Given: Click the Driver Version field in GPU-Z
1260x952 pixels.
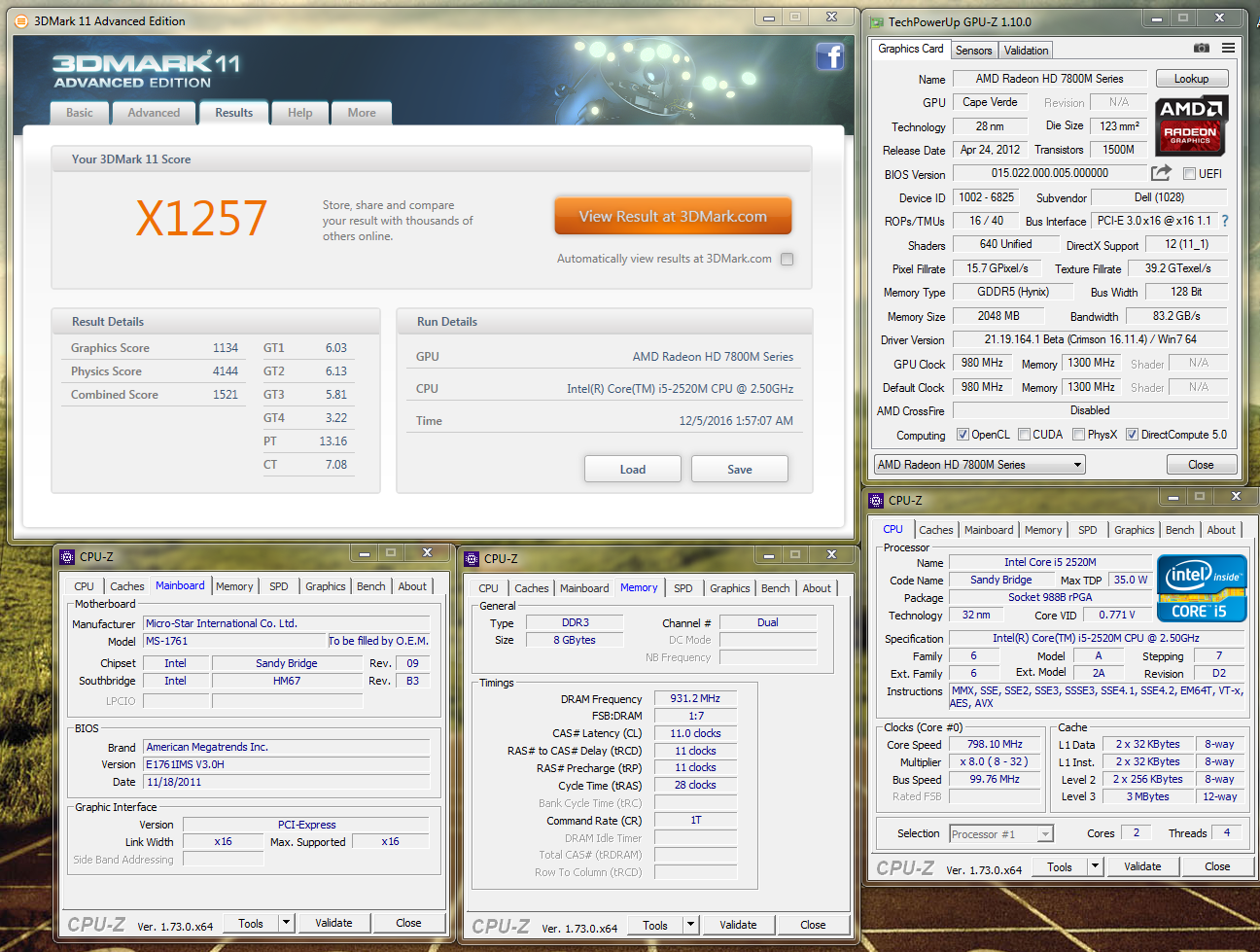Looking at the screenshot, I should [1090, 339].
